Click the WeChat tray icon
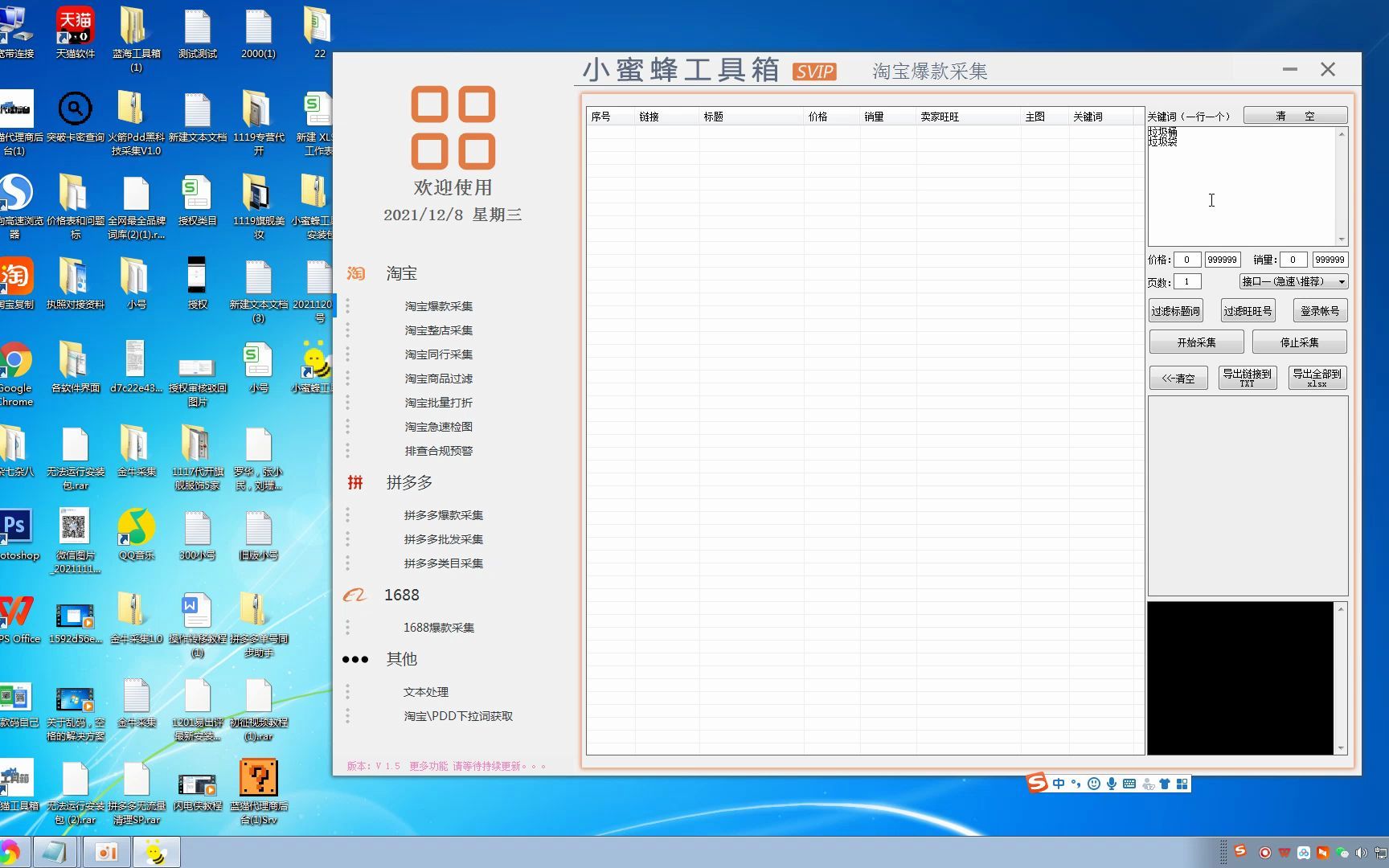1389x868 pixels. click(x=1342, y=853)
